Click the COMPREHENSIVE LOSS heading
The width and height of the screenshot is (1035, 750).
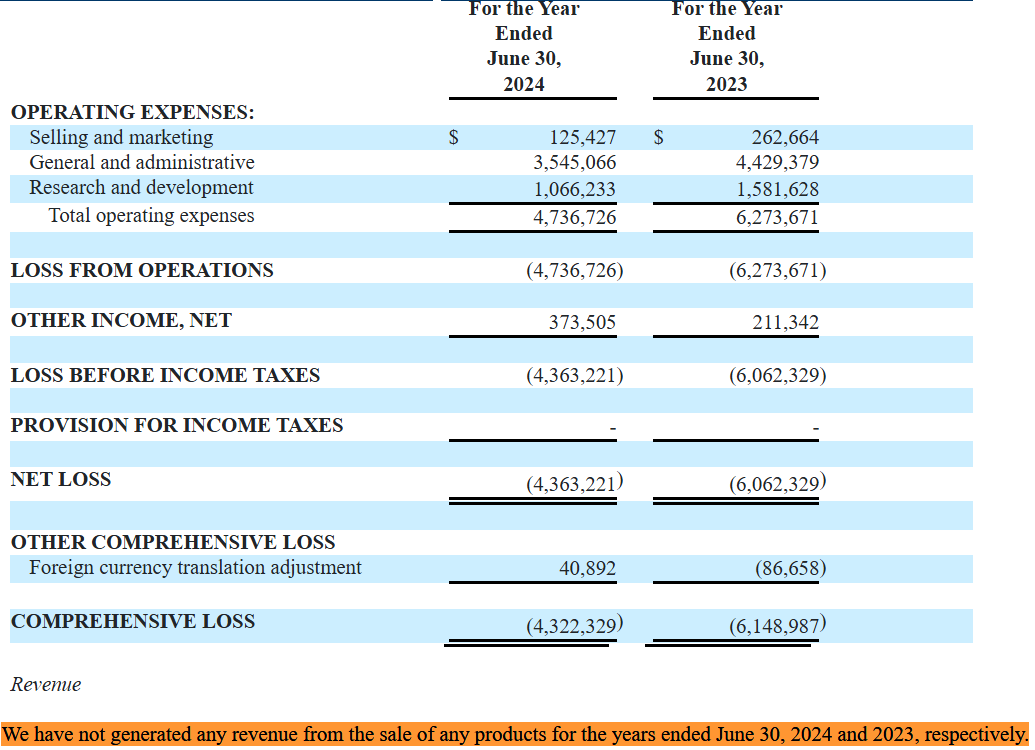[x=133, y=621]
